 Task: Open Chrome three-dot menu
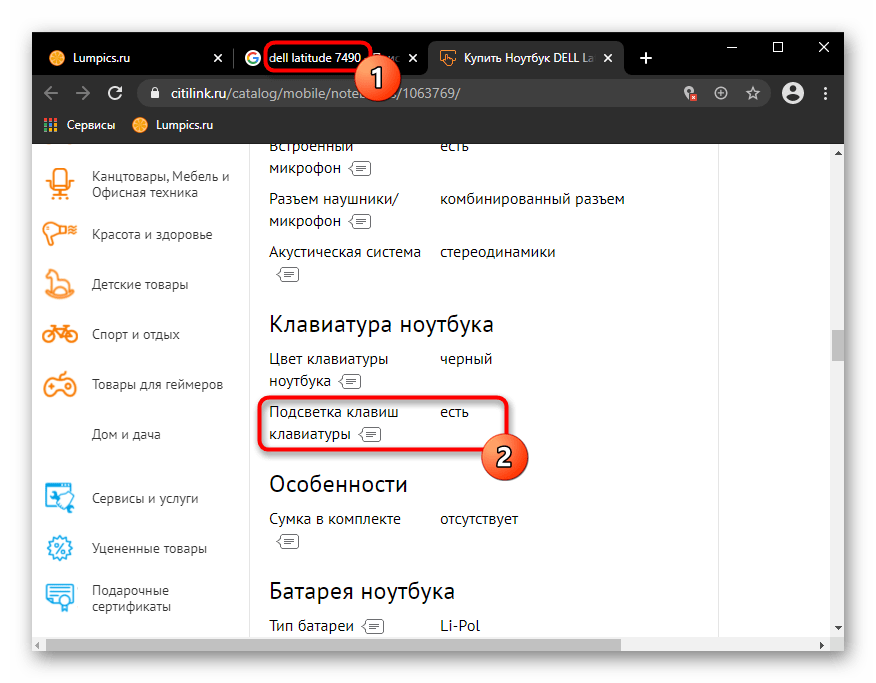[x=824, y=93]
